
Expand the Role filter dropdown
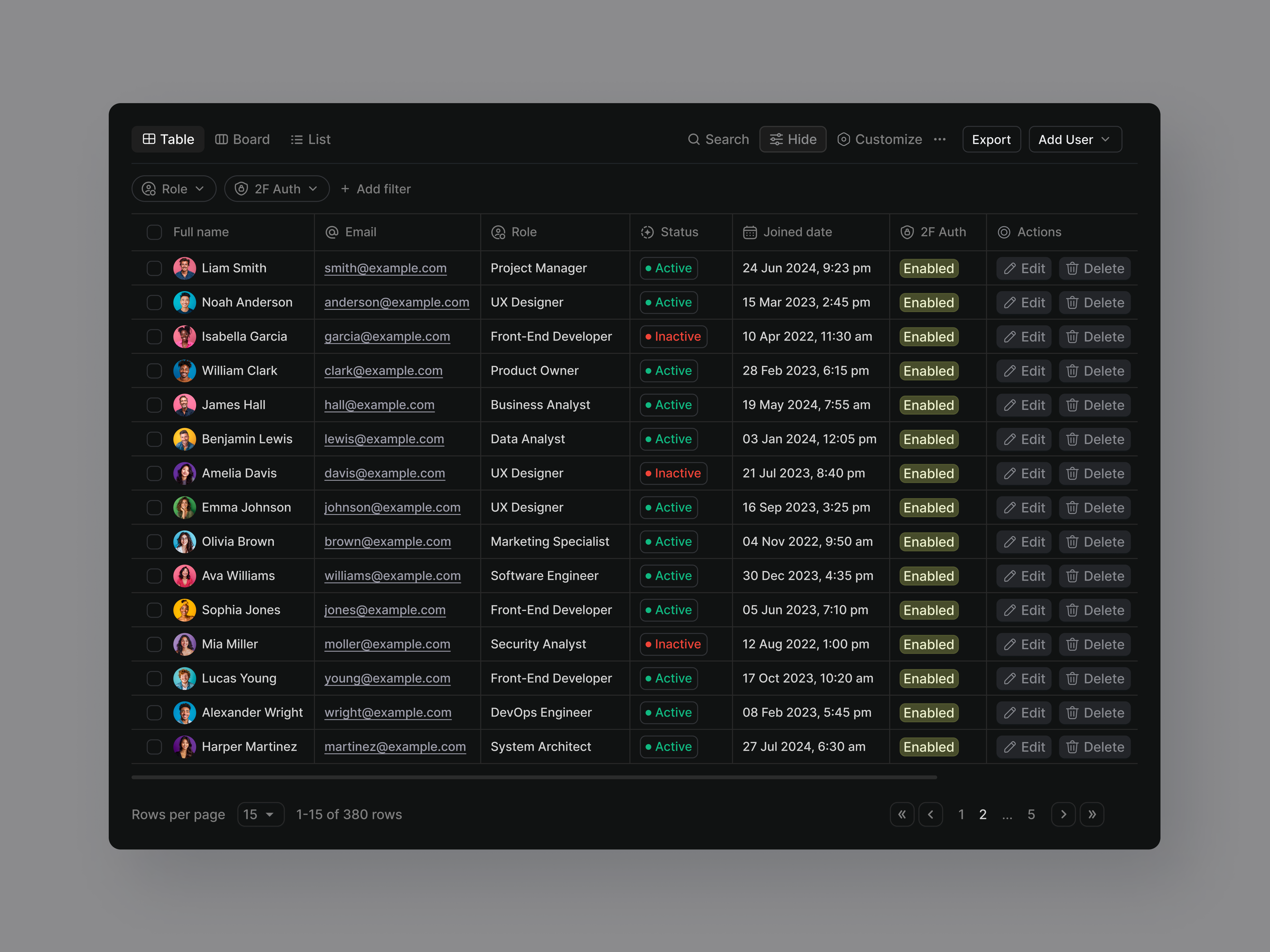pyautogui.click(x=173, y=188)
